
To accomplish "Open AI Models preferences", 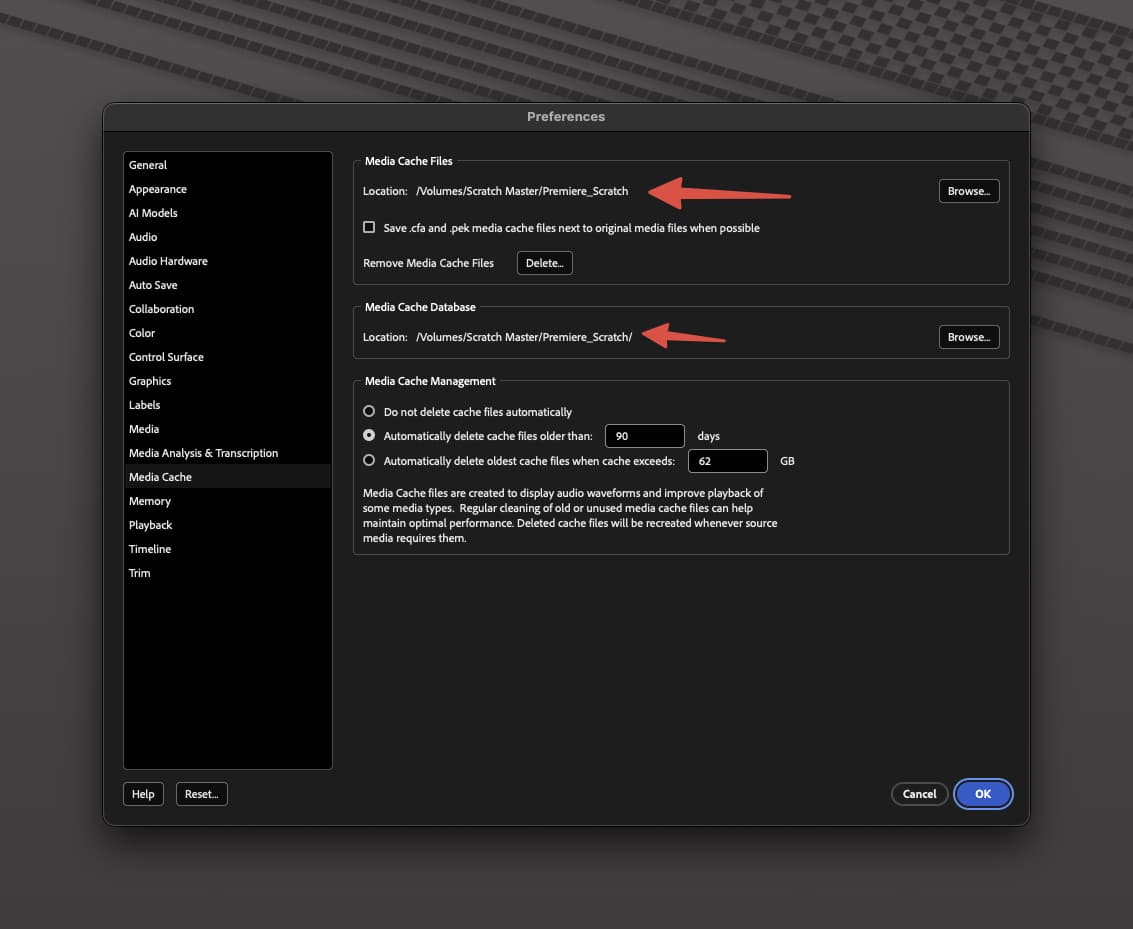I will pos(153,213).
